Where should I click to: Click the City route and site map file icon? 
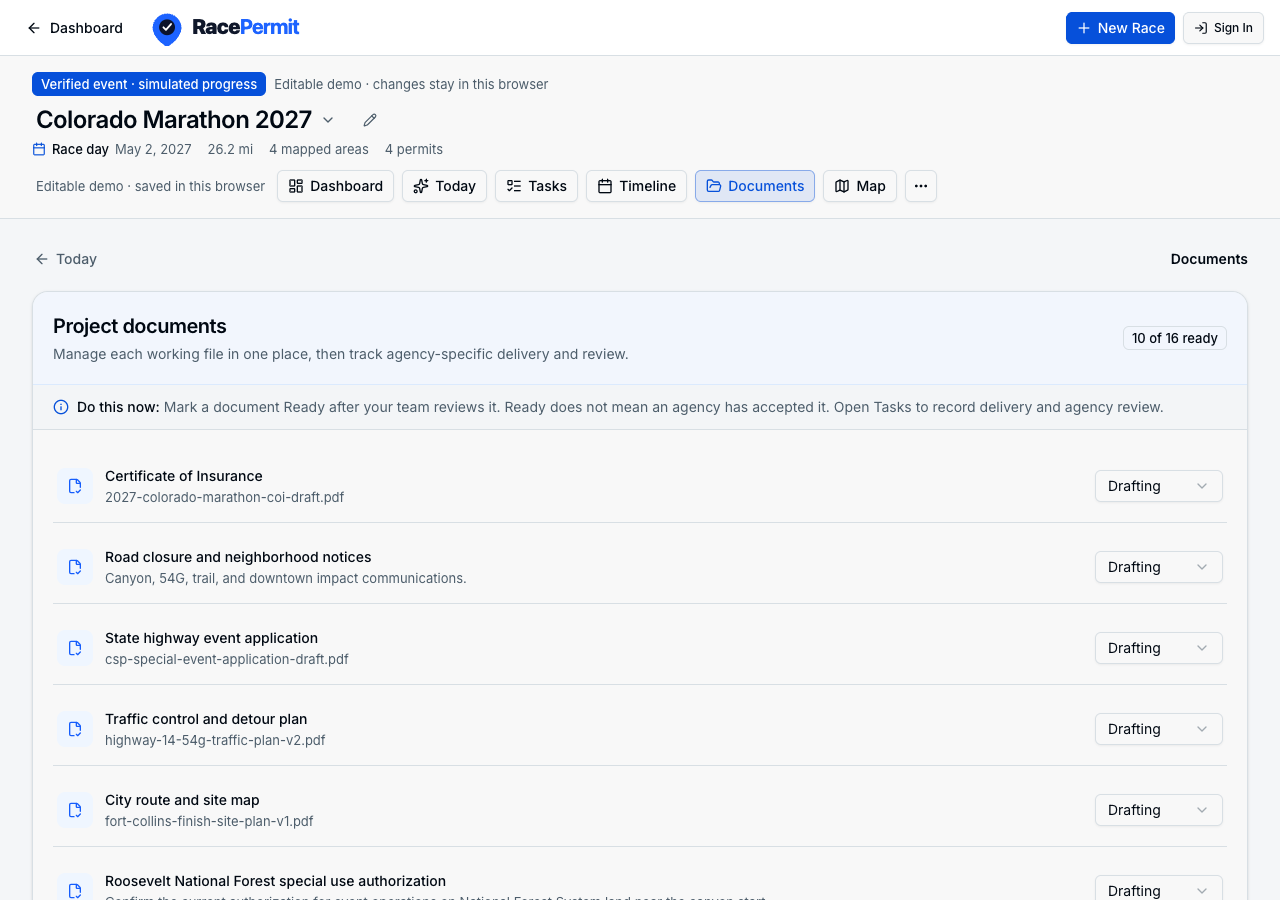click(75, 810)
